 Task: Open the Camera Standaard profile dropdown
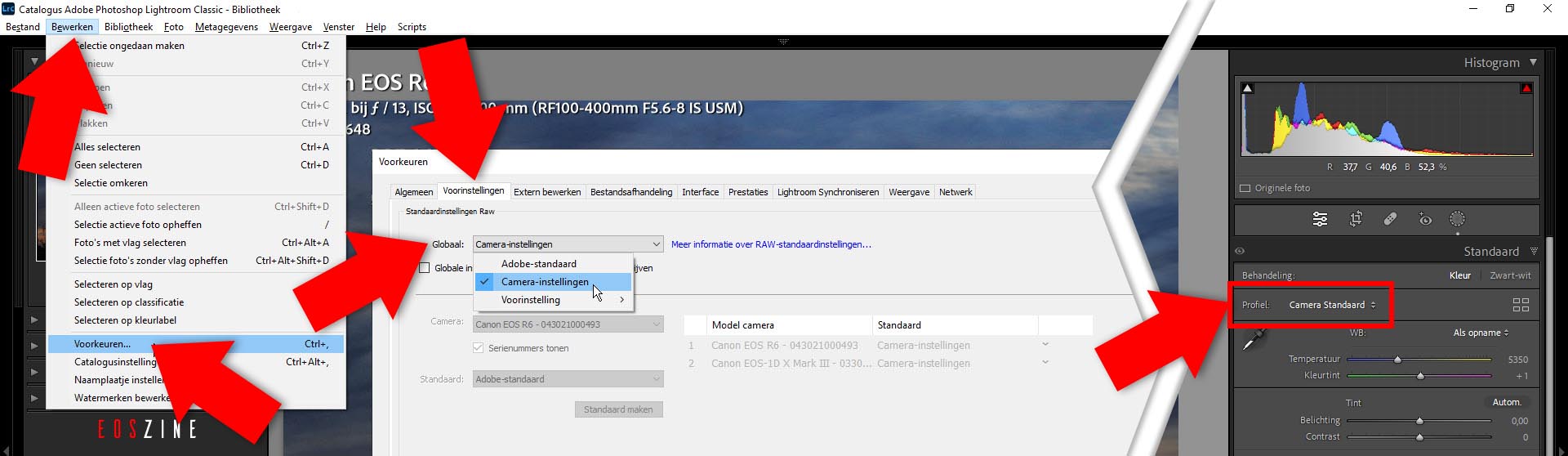[1332, 305]
